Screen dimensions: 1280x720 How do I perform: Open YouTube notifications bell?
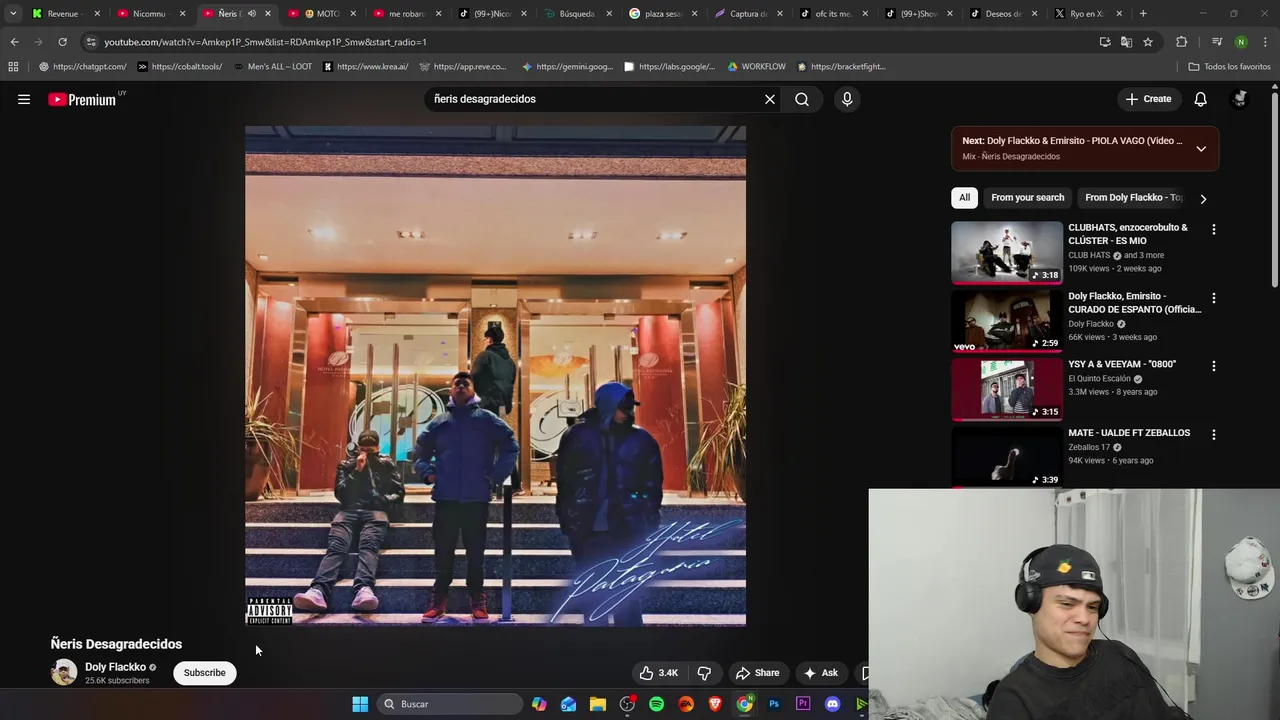point(1200,99)
